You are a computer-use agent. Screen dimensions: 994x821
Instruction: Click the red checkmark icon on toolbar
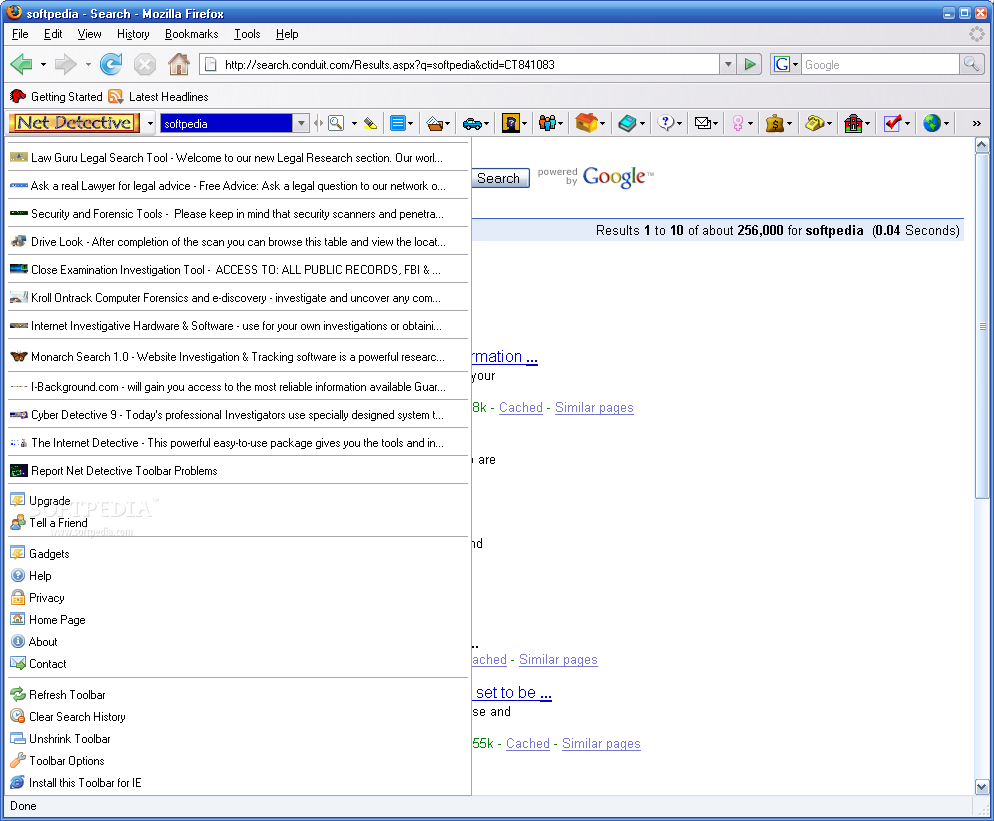click(893, 124)
